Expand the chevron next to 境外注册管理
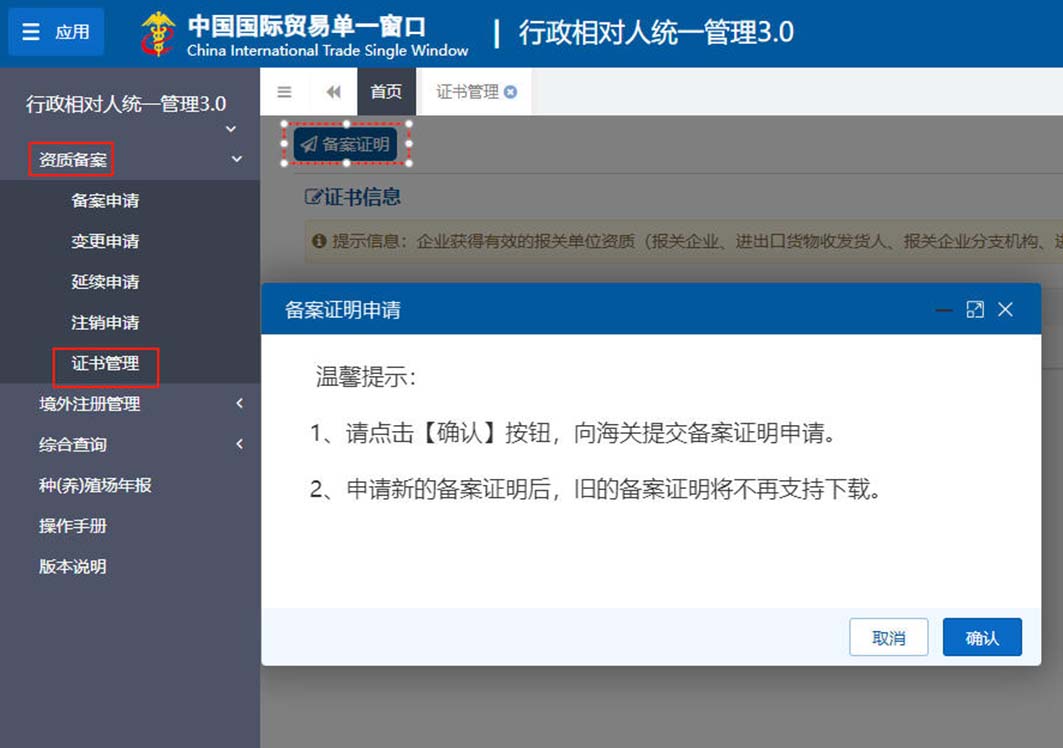This screenshot has height=748, width=1063. [x=239, y=403]
